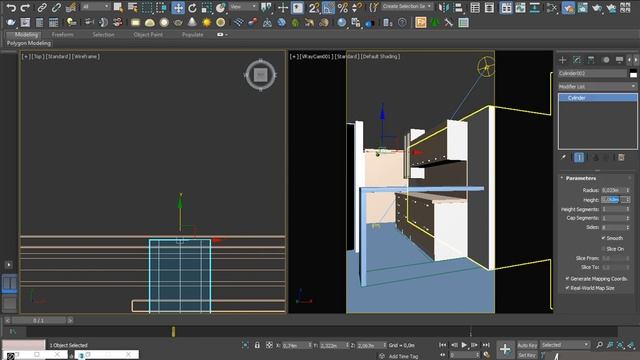This screenshot has width=640, height=360.
Task: Click the Fx orange toolbar icon
Action: coord(420,22)
